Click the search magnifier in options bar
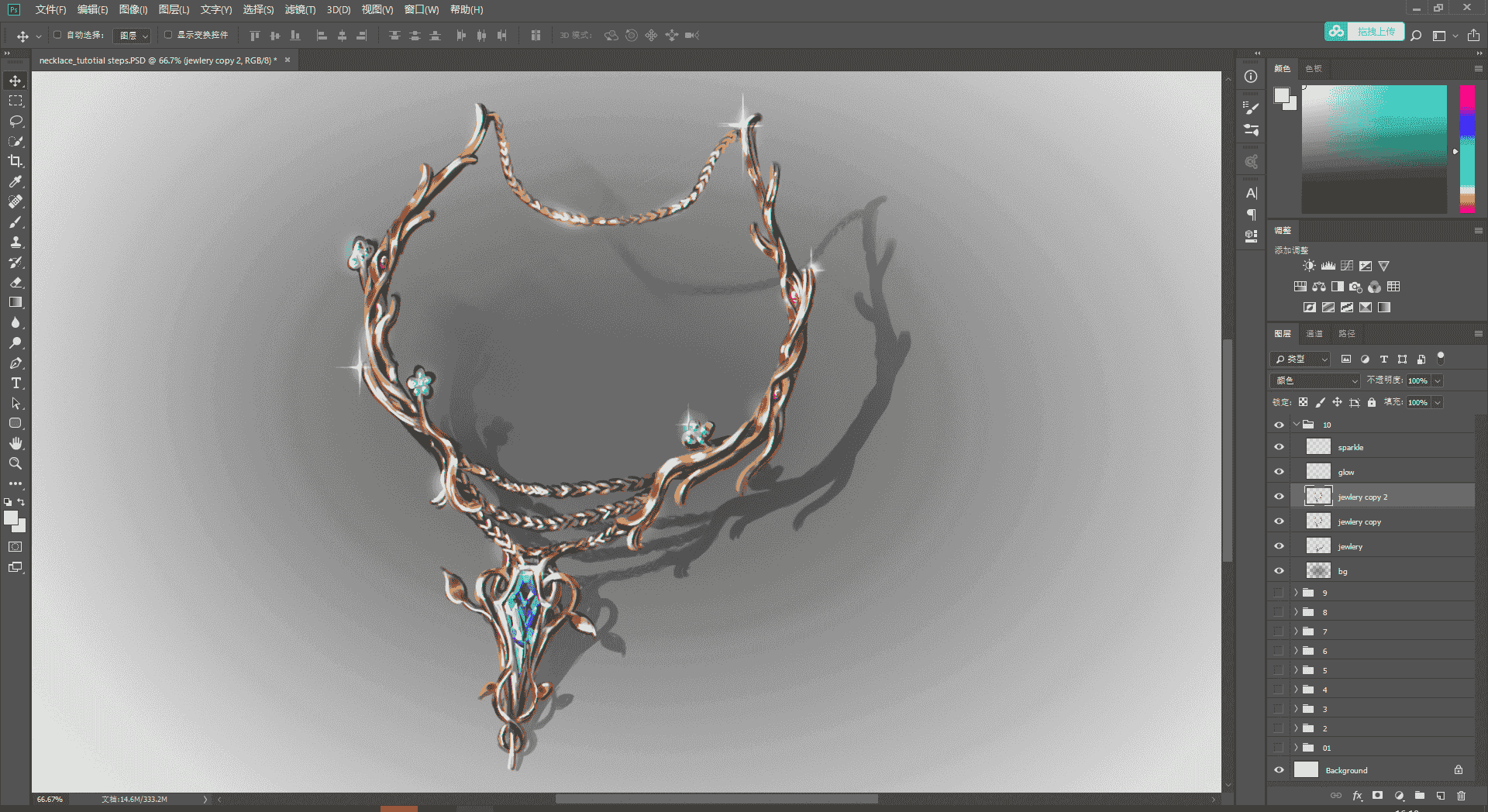Image resolution: width=1488 pixels, height=812 pixels. pyautogui.click(x=1416, y=36)
